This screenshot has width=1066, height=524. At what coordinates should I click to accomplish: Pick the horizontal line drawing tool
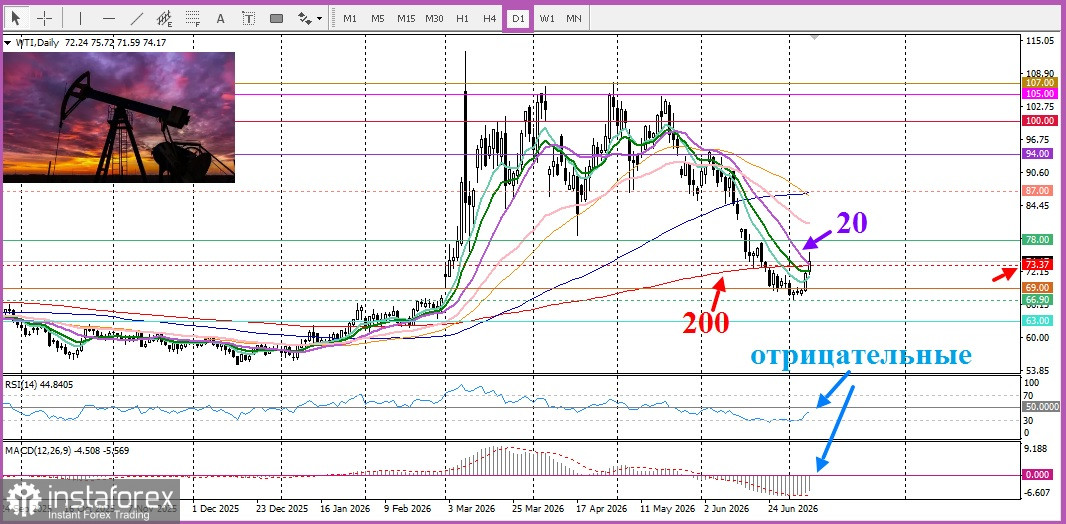click(x=109, y=18)
